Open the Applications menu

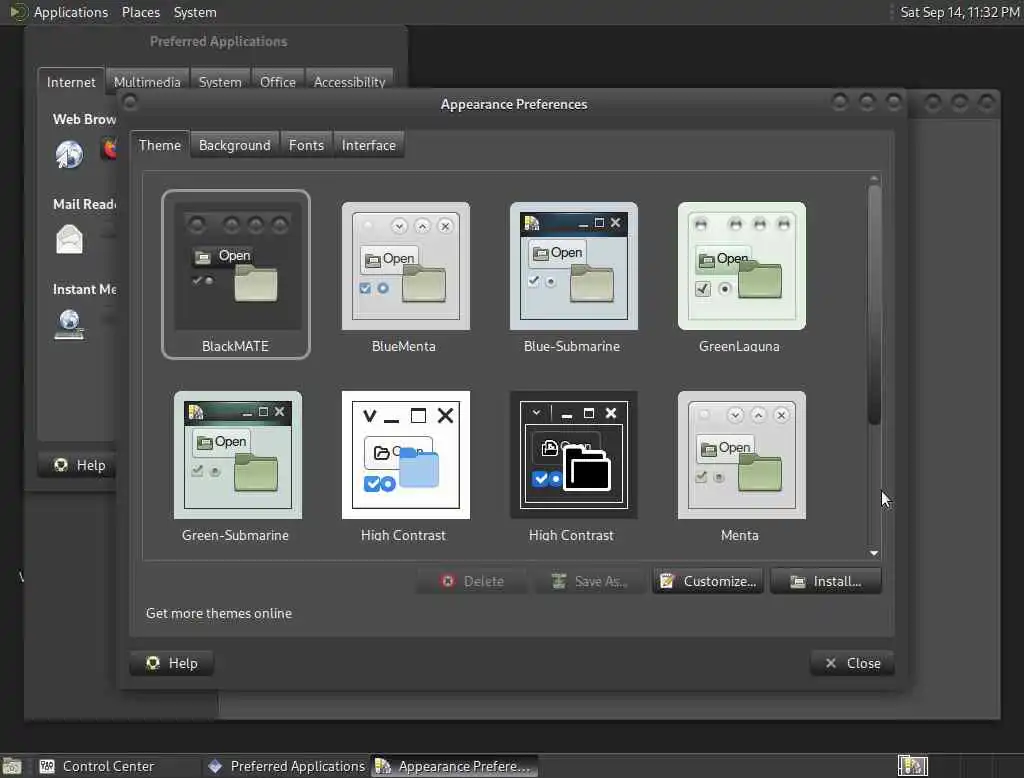coord(71,12)
